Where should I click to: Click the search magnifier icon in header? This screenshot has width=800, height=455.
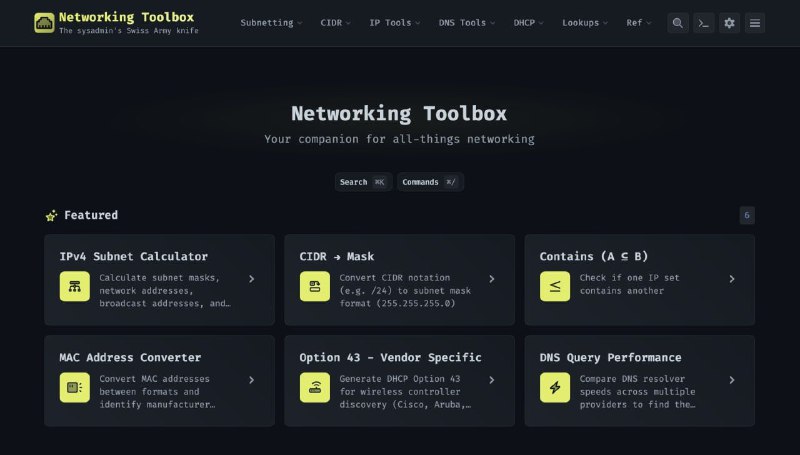tap(678, 23)
